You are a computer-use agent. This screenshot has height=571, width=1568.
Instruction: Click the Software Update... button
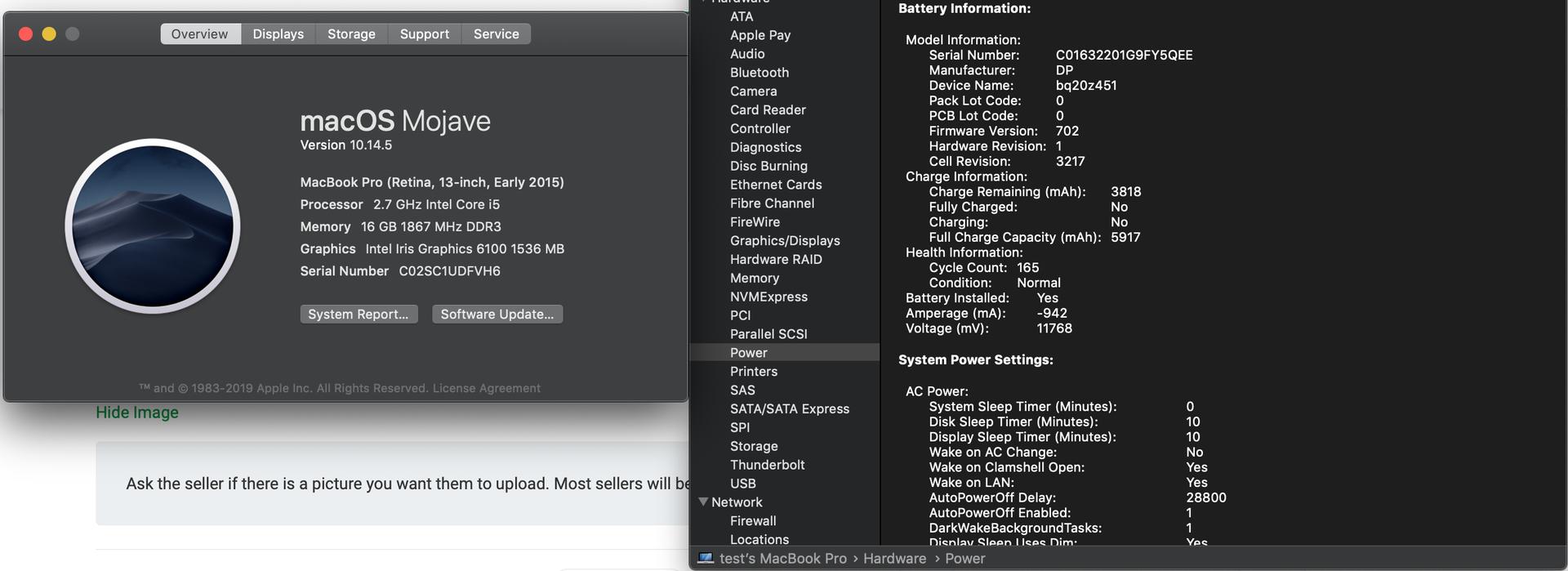[497, 314]
